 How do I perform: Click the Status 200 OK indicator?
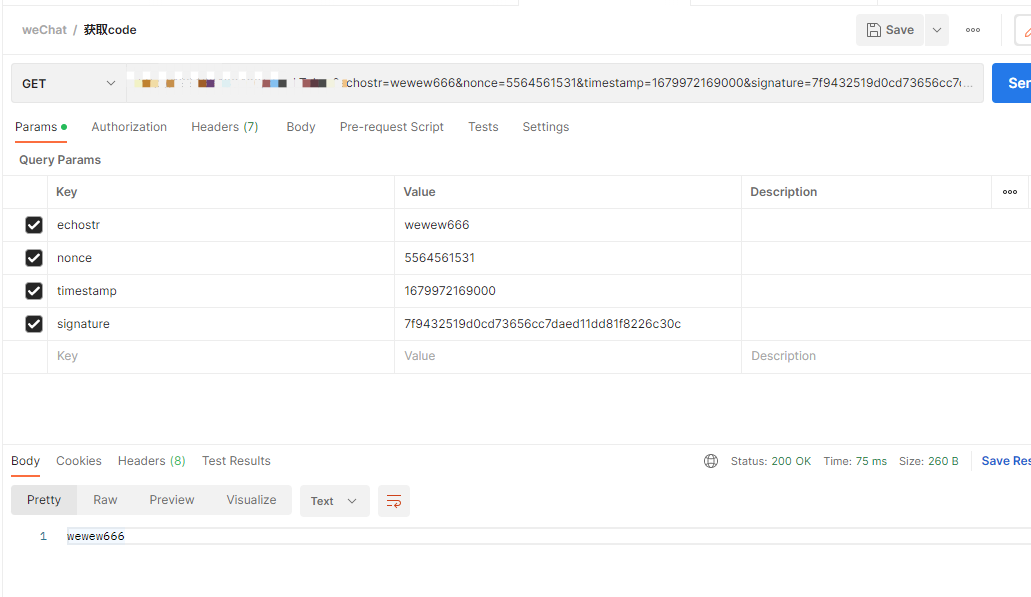(x=771, y=462)
